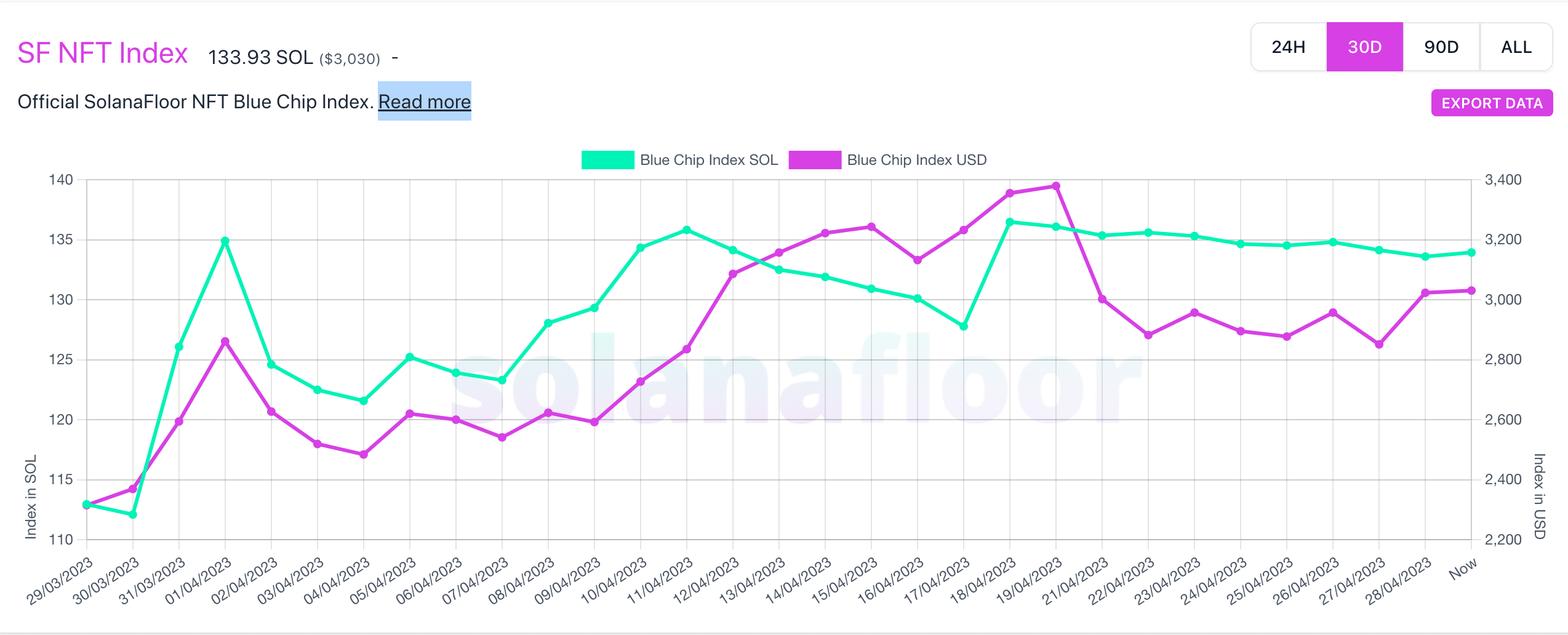Screen dimensions: 1568x635
Task: Select the 30D time range
Action: coord(1364,47)
